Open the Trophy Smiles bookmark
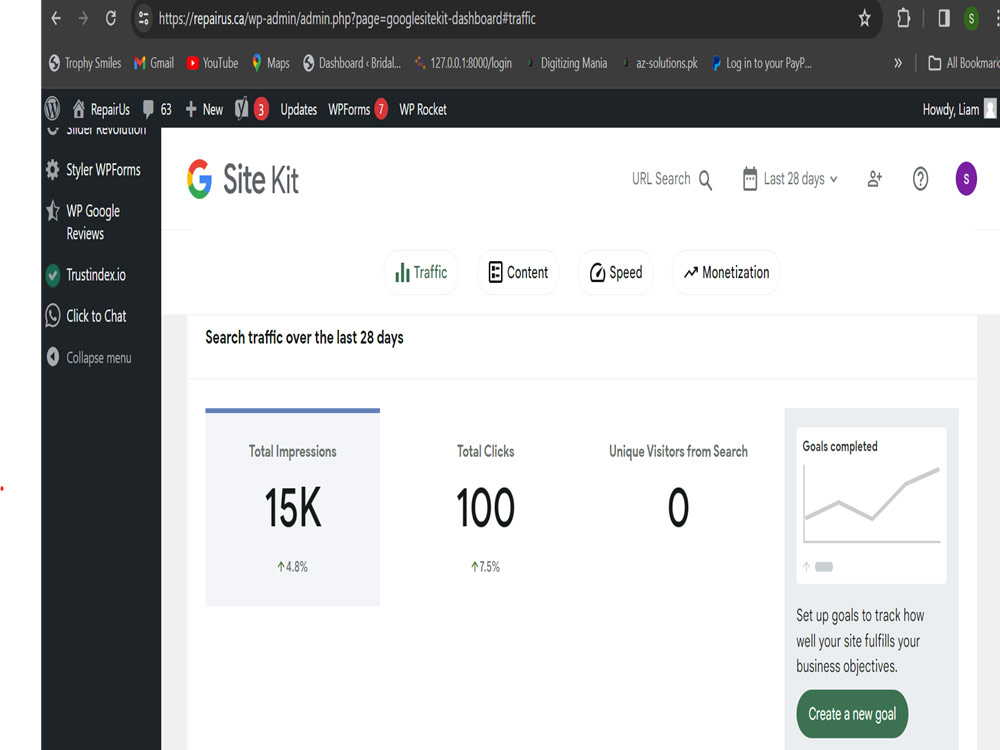The width and height of the screenshot is (1000, 750). (x=85, y=63)
